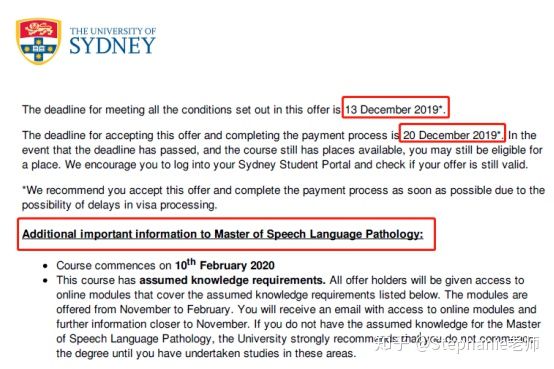Click the words 'Master of Speech Language Pathology' in heading
The width and height of the screenshot is (554, 369).
318,234
